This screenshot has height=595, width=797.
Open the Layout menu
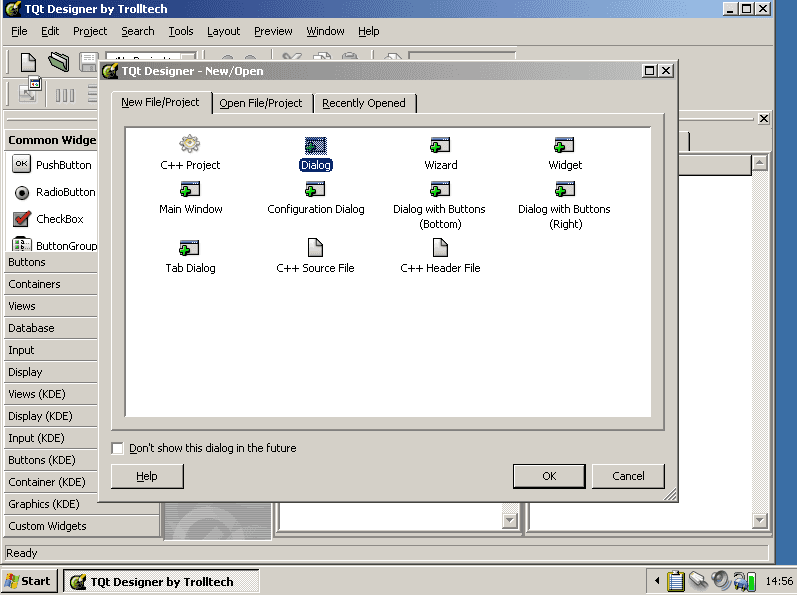(x=223, y=32)
